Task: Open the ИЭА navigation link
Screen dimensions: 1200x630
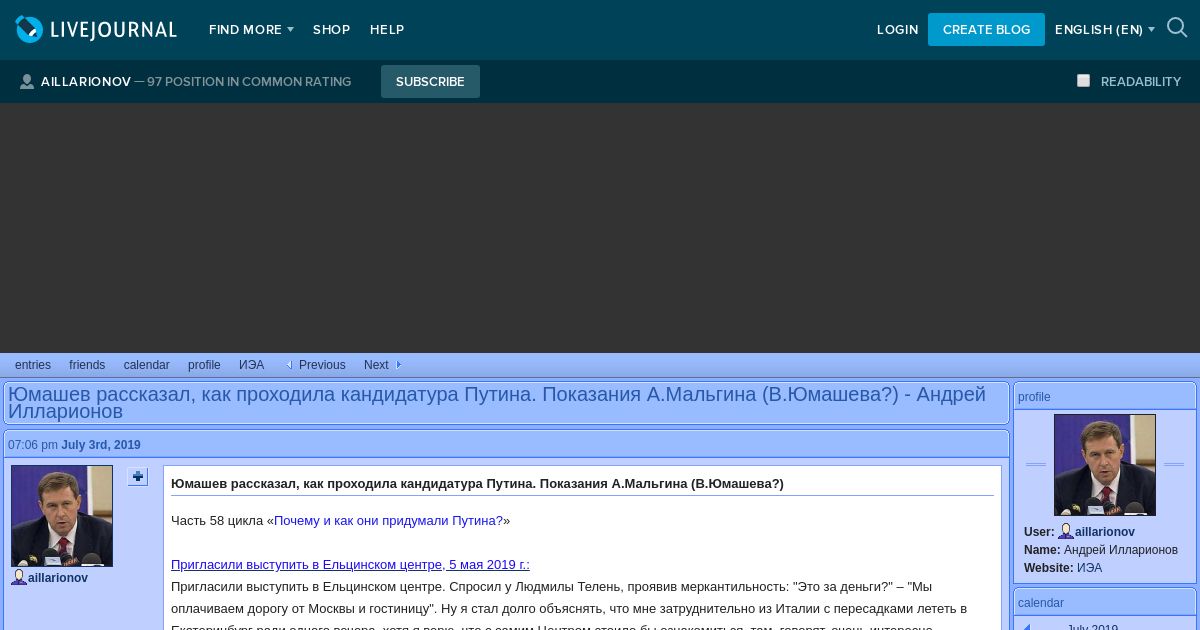Action: tap(251, 365)
